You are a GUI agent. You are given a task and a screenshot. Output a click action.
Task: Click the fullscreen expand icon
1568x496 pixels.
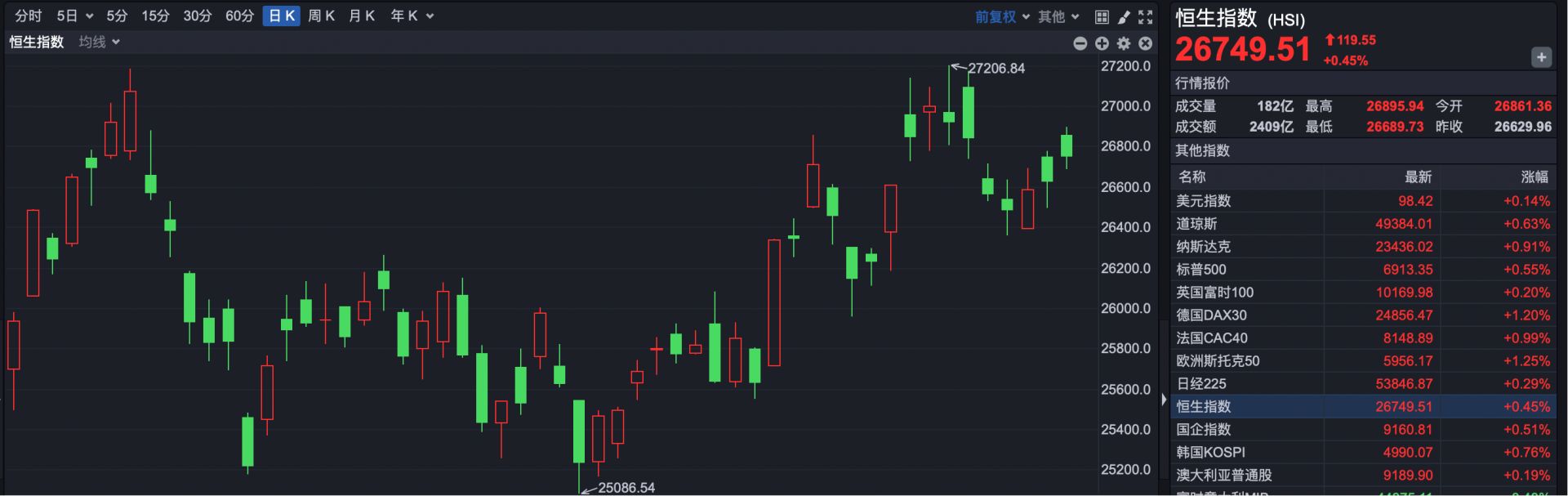click(x=1146, y=16)
